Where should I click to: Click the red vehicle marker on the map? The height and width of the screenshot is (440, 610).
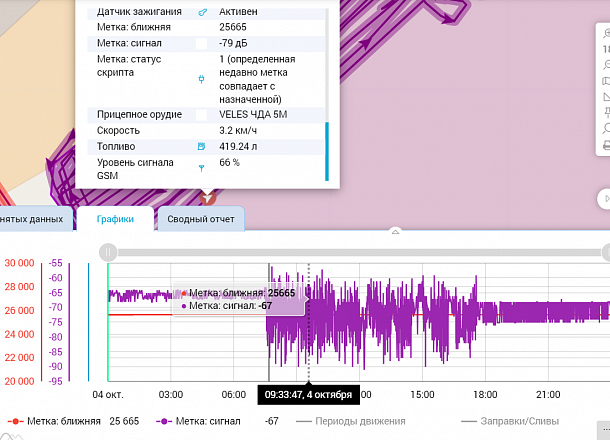(x=207, y=196)
